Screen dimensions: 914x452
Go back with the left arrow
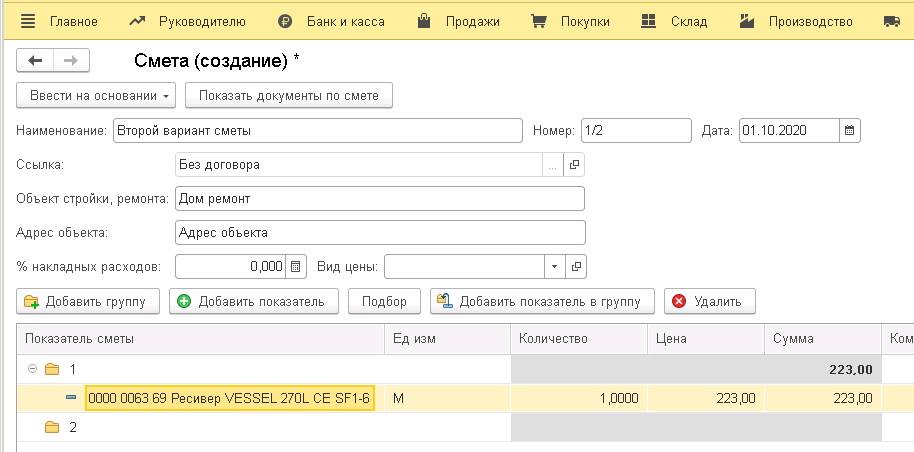pyautogui.click(x=36, y=61)
